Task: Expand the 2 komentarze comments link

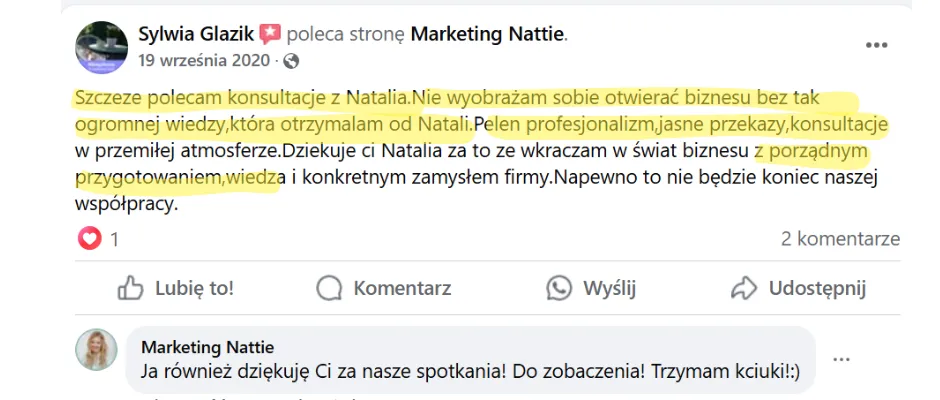Action: tap(840, 239)
